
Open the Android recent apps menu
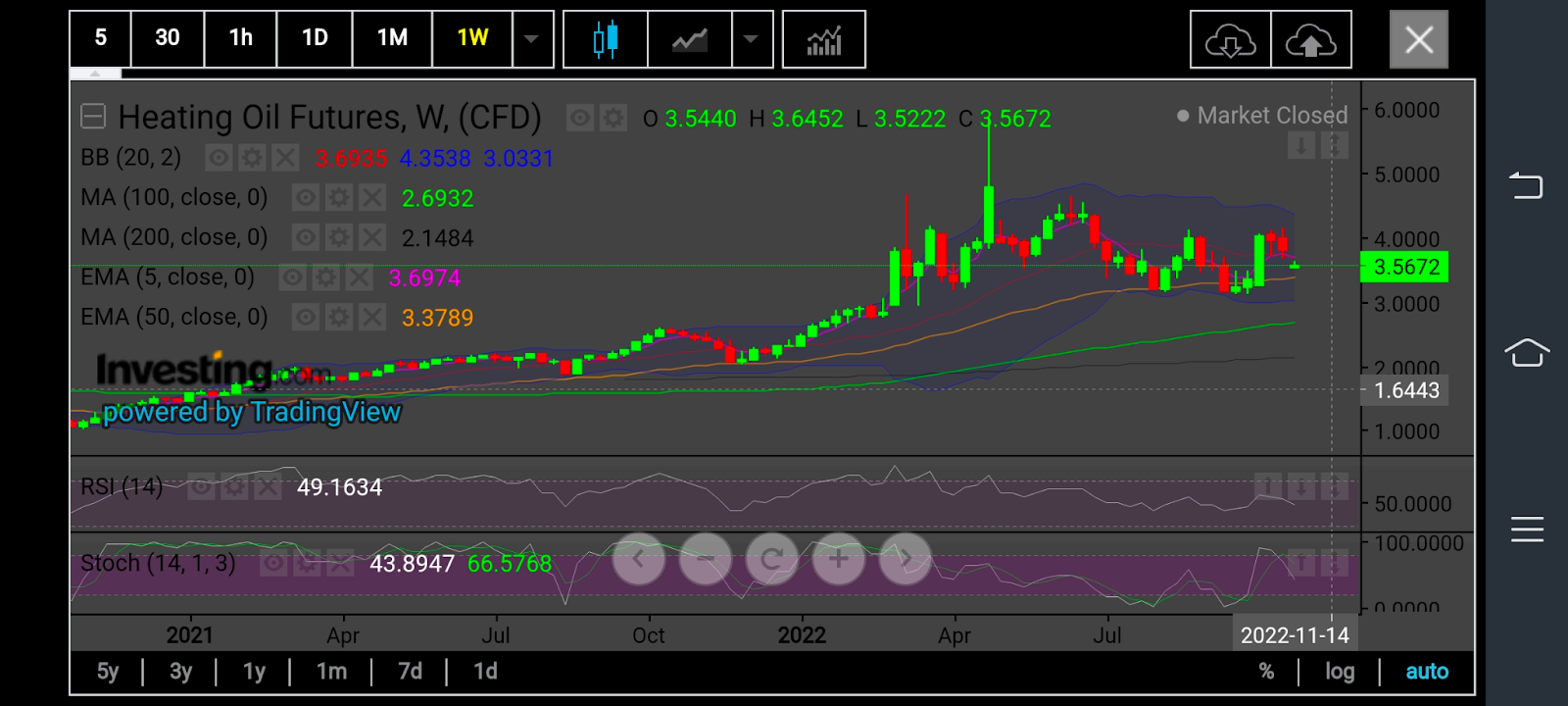pos(1527,529)
